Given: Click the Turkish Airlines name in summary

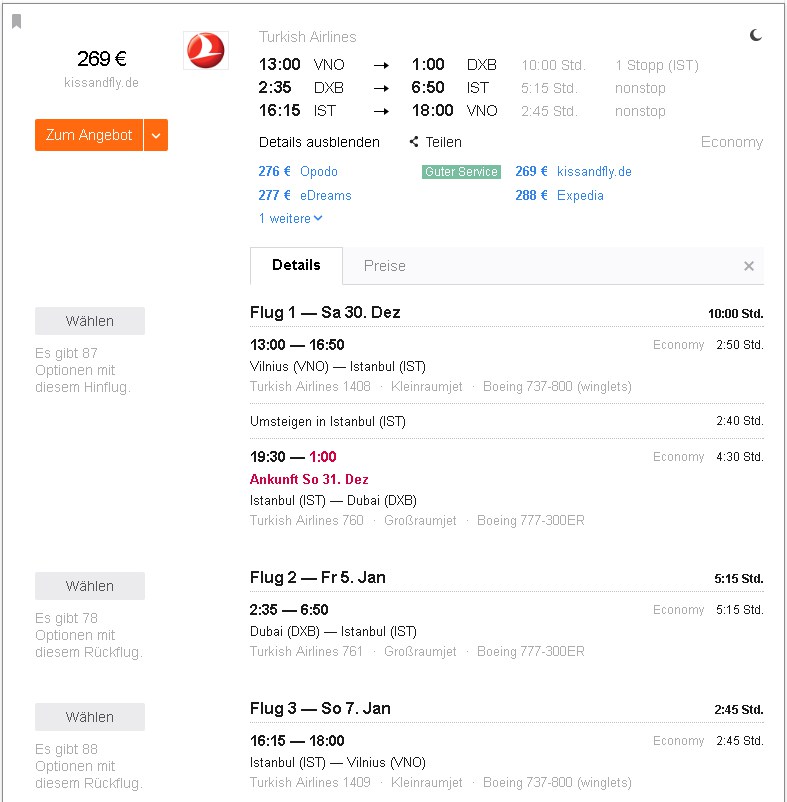Looking at the screenshot, I should pos(307,37).
